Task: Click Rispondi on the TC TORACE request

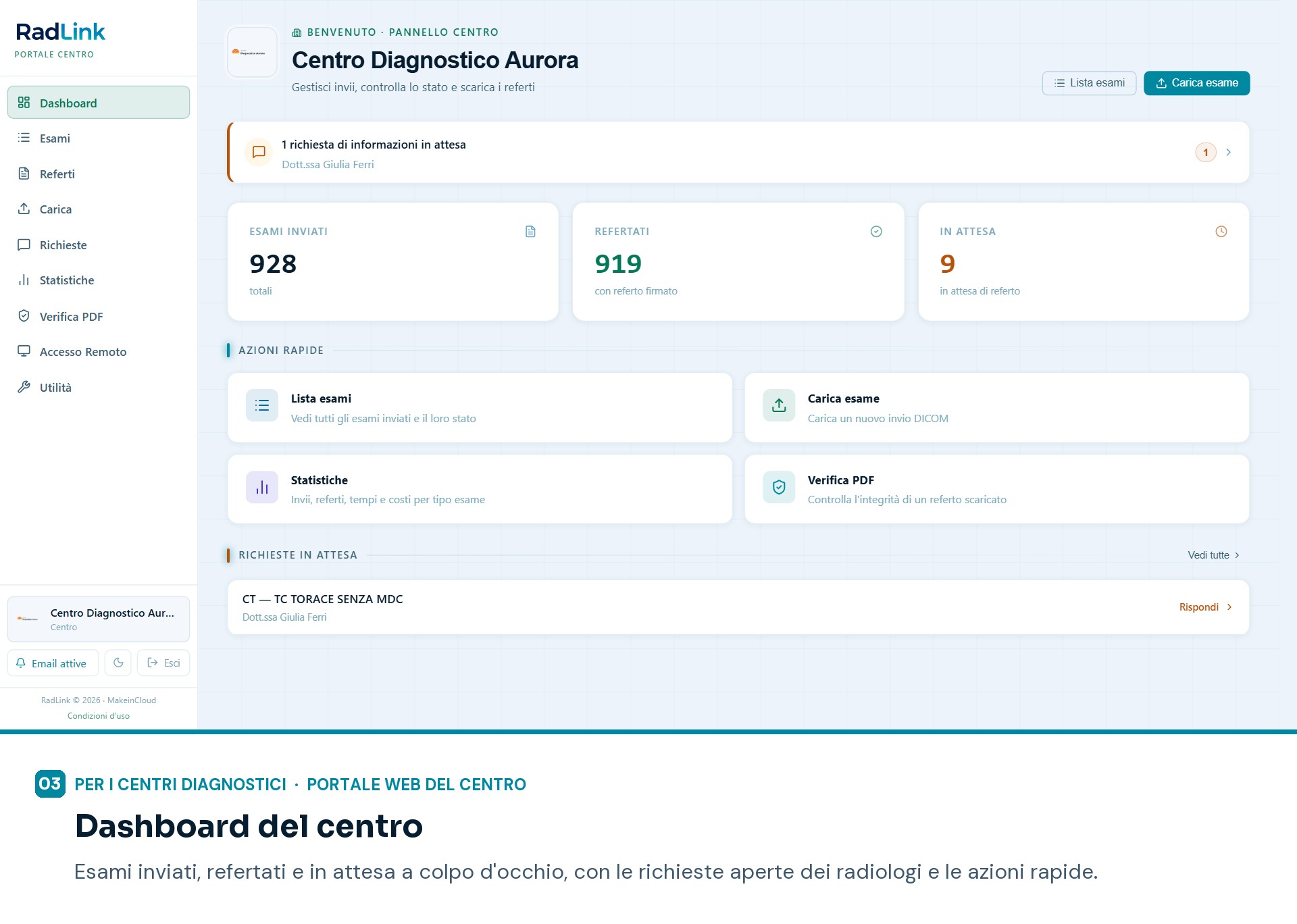Action: 1206,607
